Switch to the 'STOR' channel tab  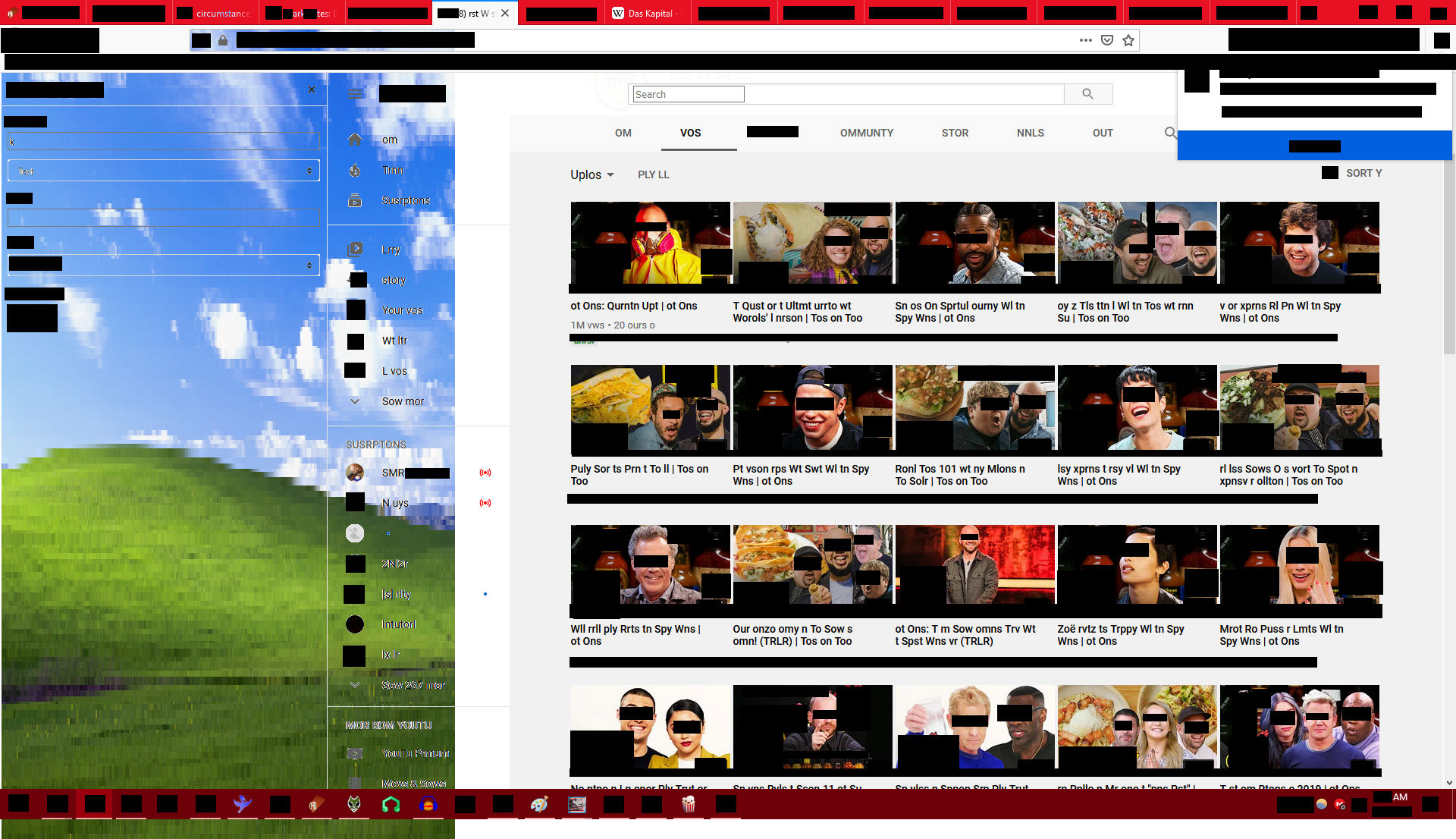pos(955,133)
